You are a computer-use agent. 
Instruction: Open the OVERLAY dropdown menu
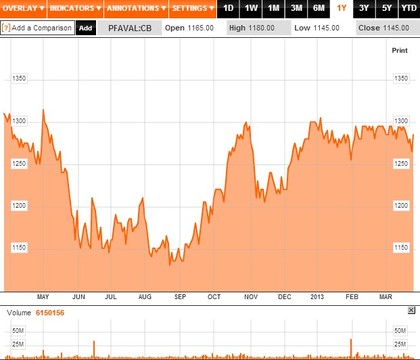23,8
